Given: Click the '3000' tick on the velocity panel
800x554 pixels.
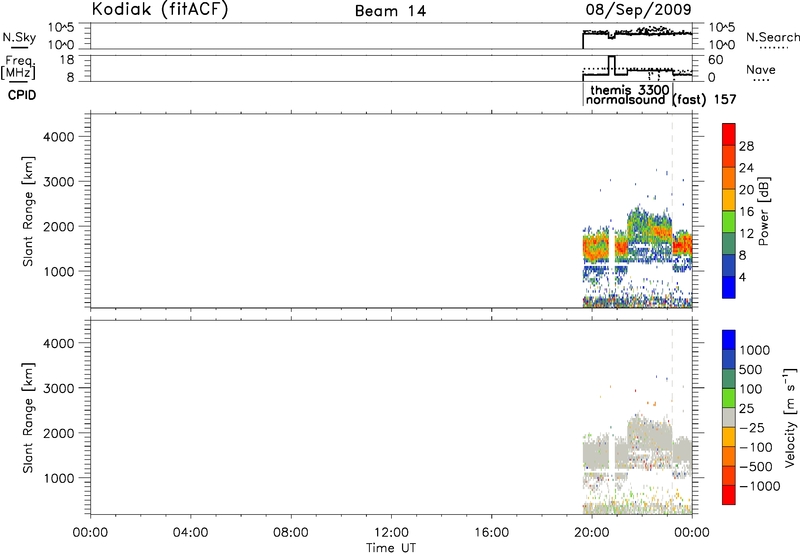Looking at the screenshot, I should tap(58, 388).
